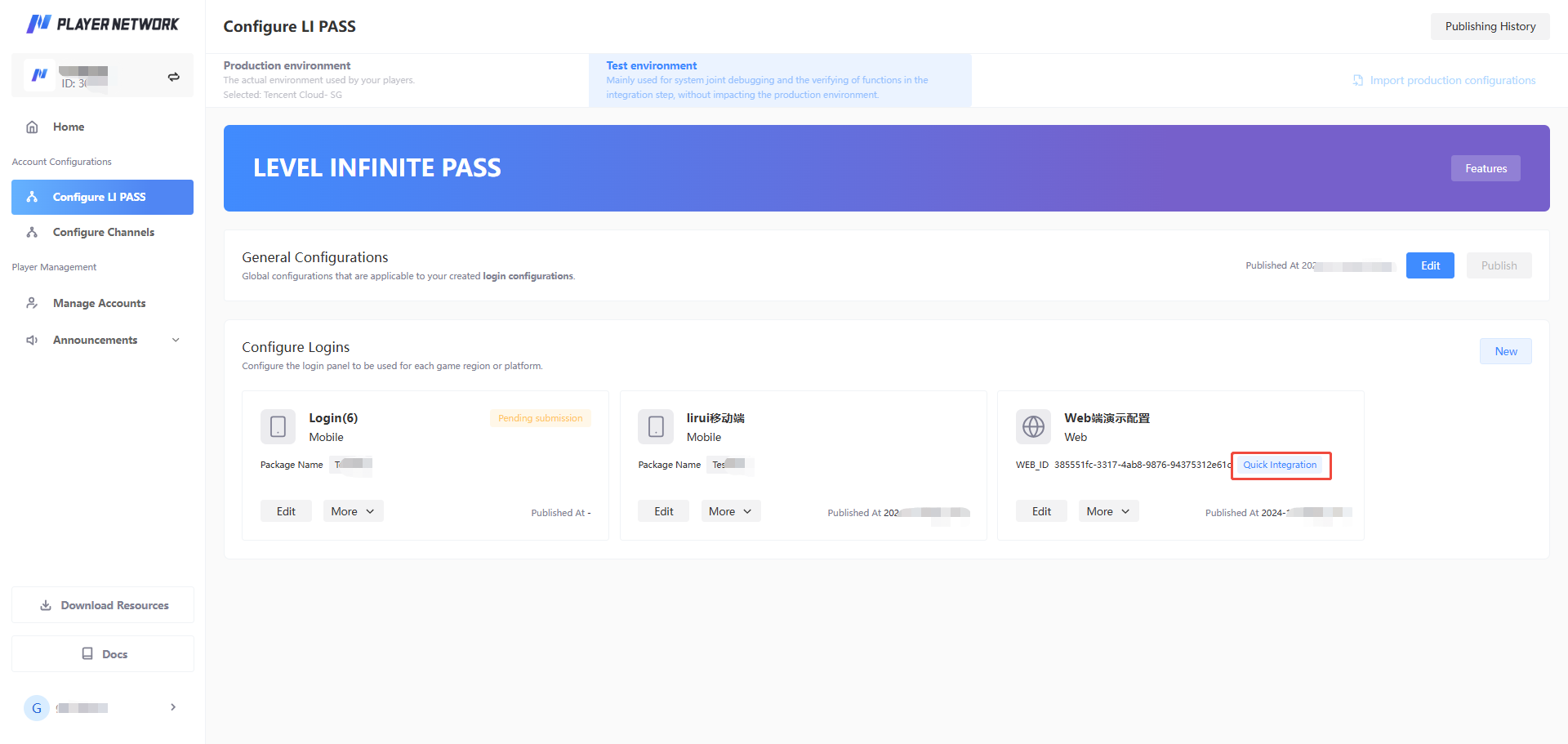
Task: Open the More dropdown on lirui移动端 card
Action: coord(730,510)
